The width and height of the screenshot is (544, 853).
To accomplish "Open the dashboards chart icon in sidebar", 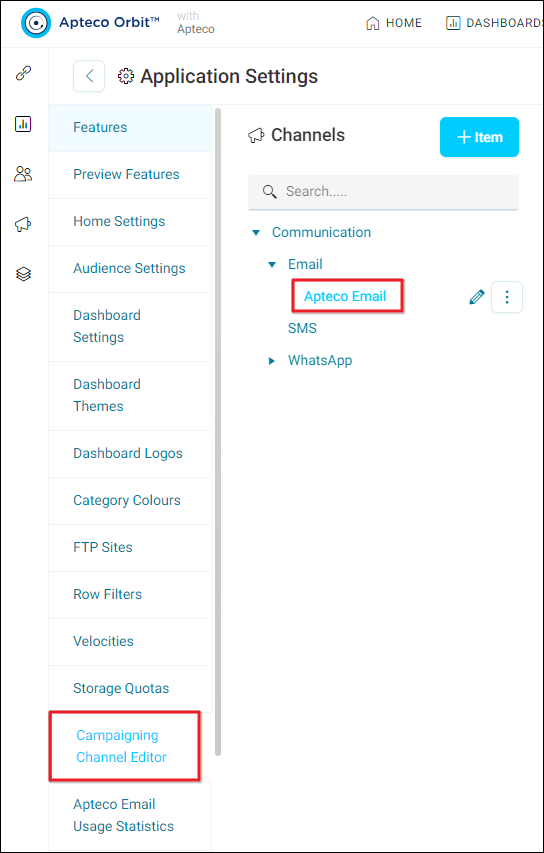I will (23, 124).
